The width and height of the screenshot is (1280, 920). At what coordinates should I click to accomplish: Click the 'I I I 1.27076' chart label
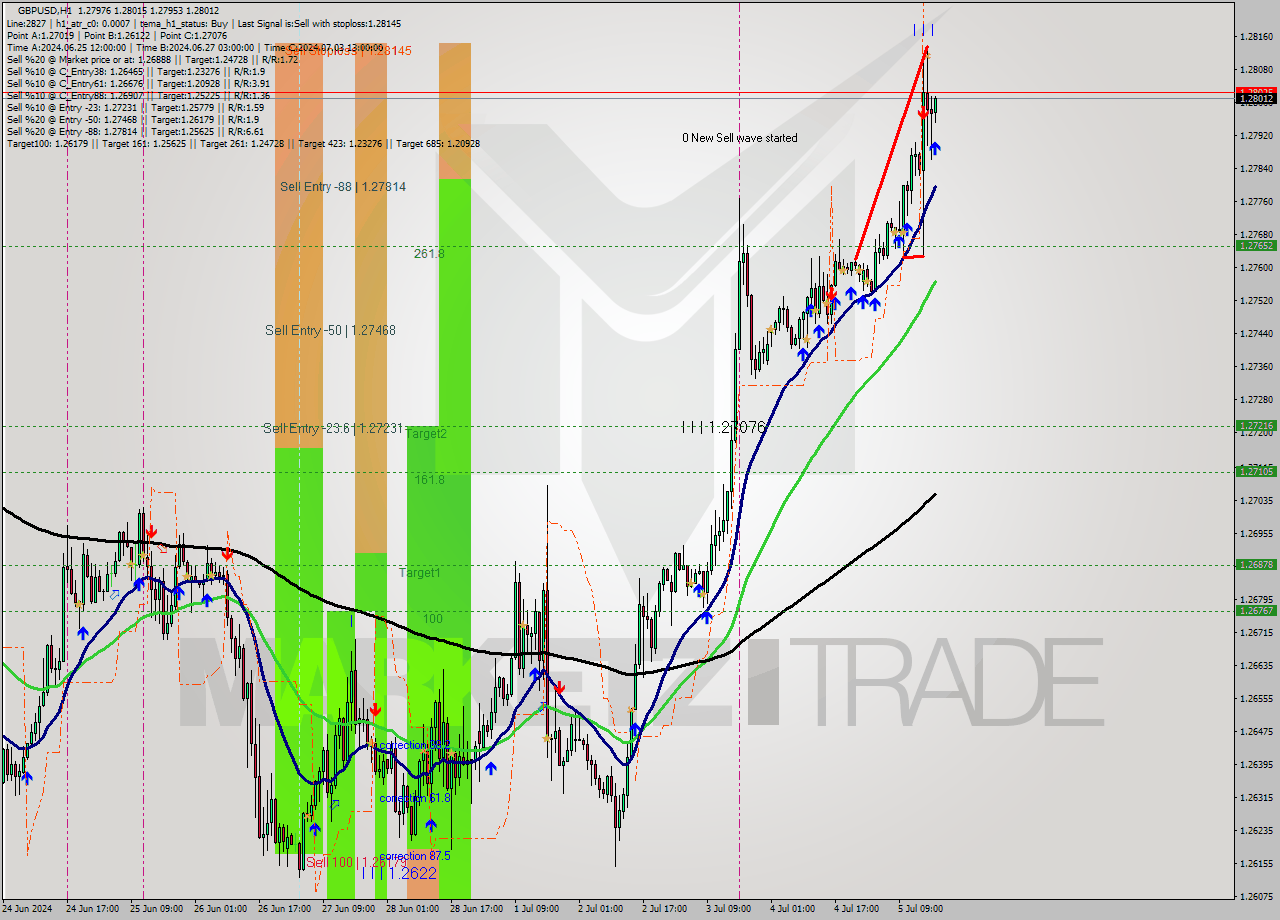pyautogui.click(x=723, y=427)
